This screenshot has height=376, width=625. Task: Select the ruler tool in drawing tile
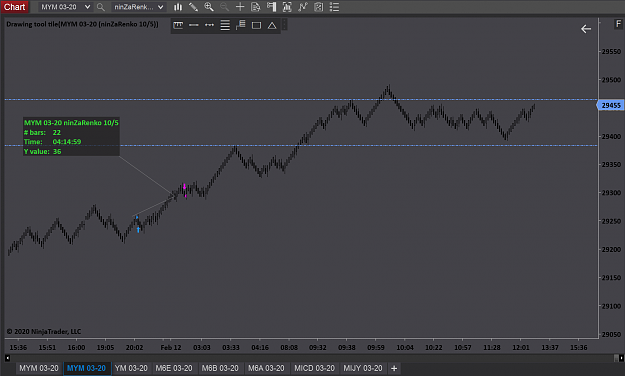pyautogui.click(x=178, y=25)
